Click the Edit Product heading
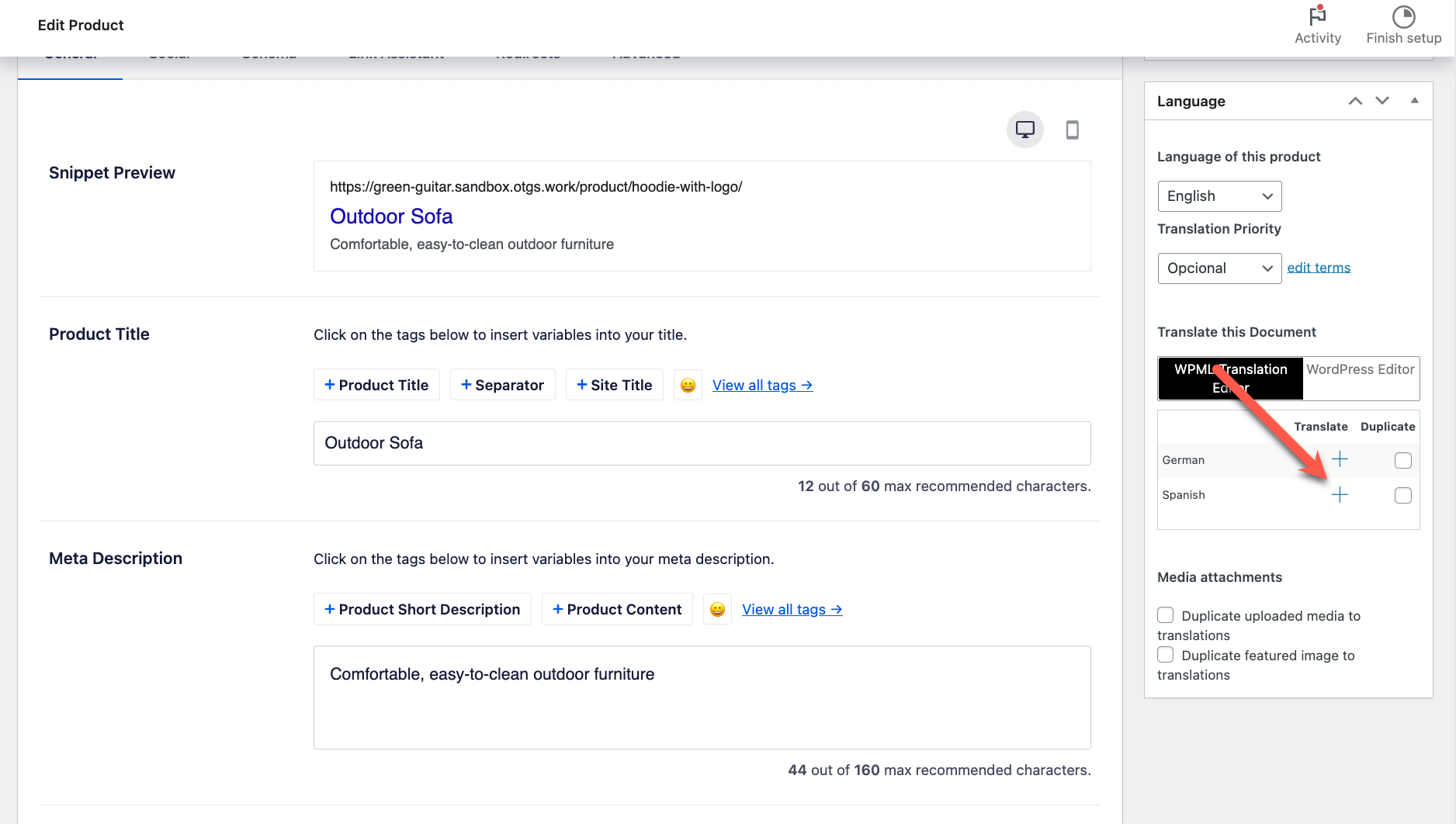1456x824 pixels. (x=81, y=25)
